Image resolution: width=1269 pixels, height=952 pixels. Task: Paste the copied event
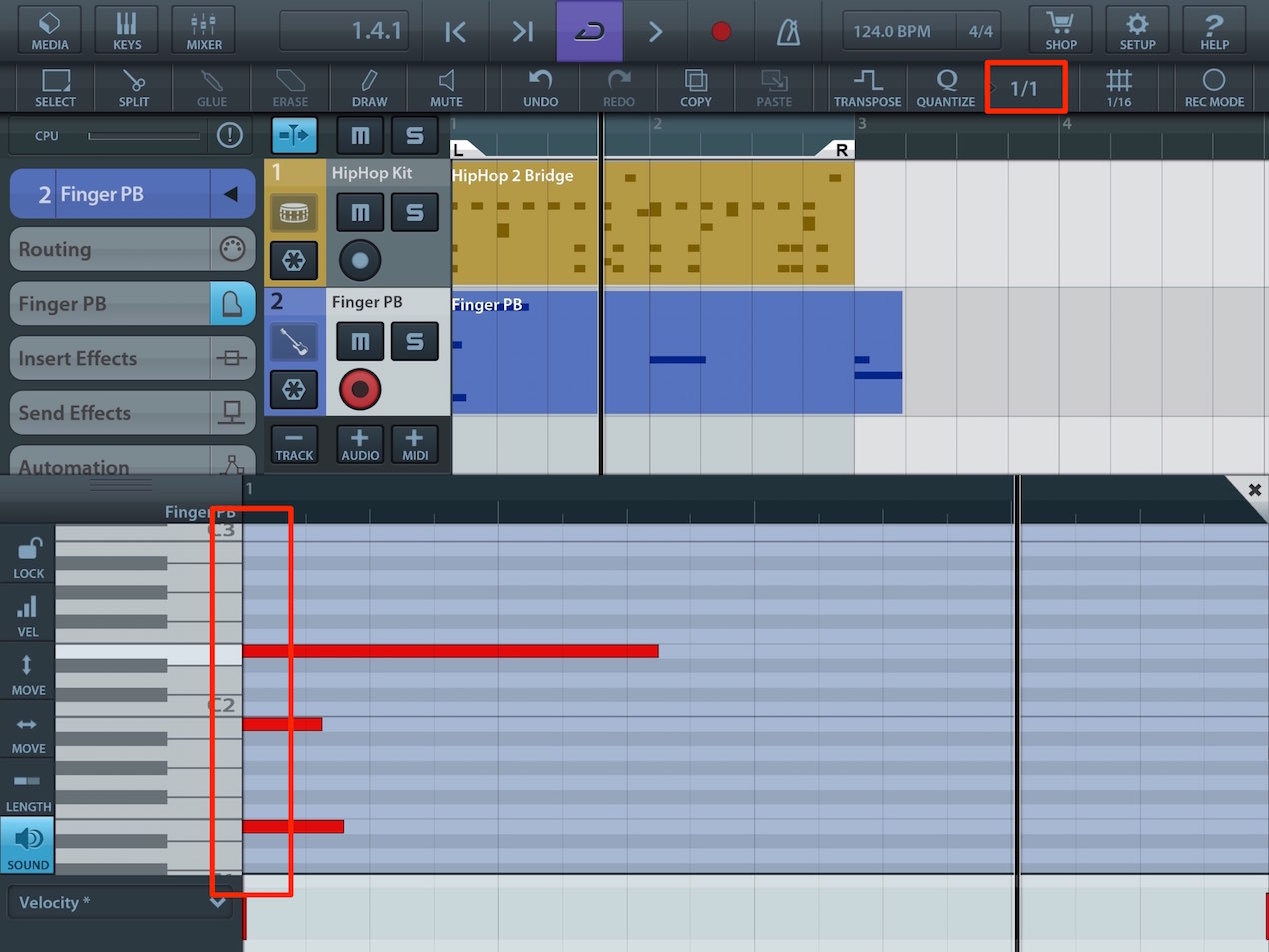pos(773,88)
